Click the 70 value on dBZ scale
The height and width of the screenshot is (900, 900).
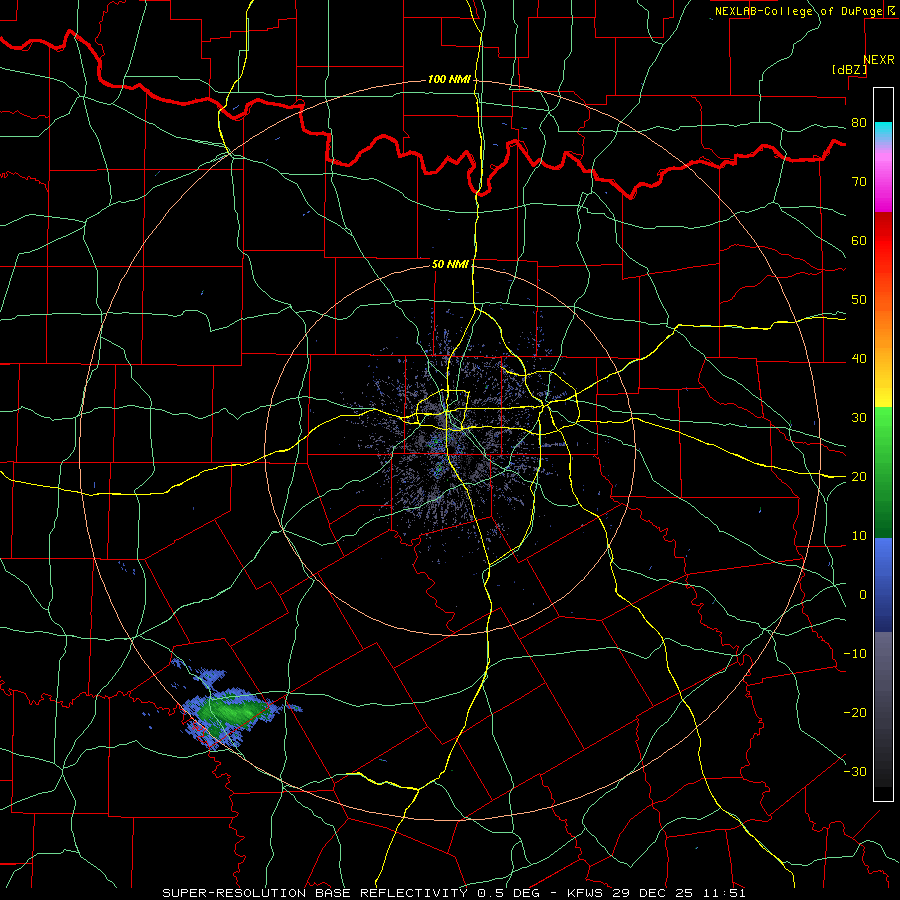pos(859,181)
